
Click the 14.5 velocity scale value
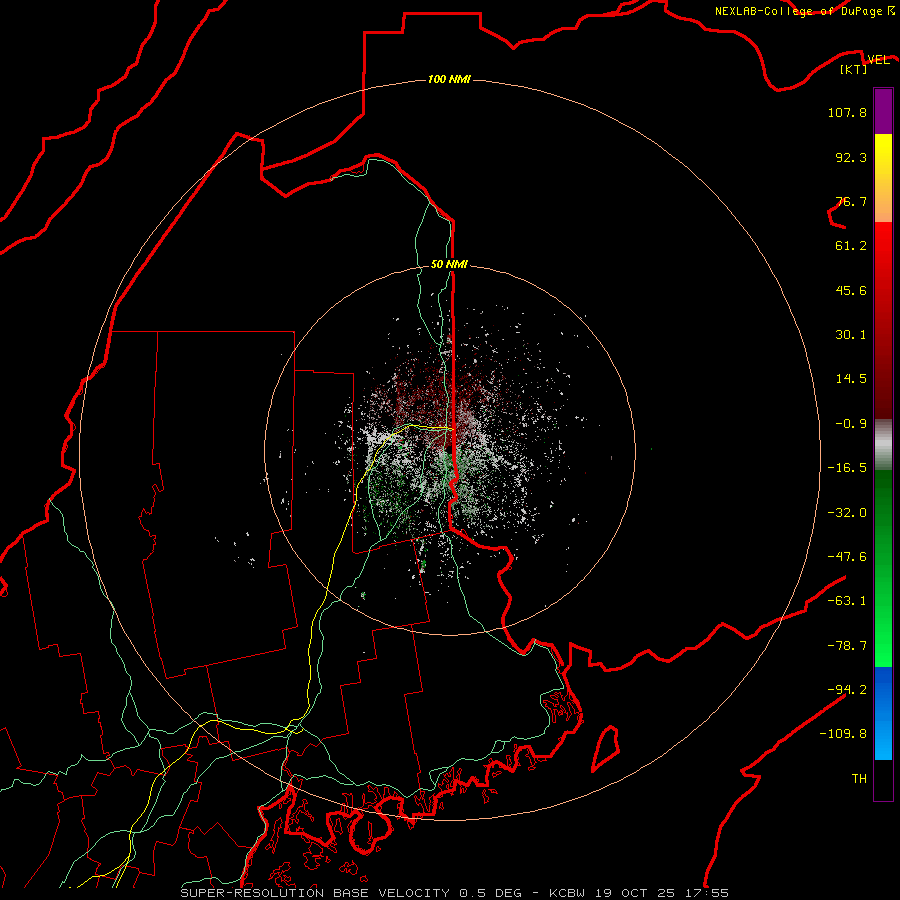tap(851, 379)
